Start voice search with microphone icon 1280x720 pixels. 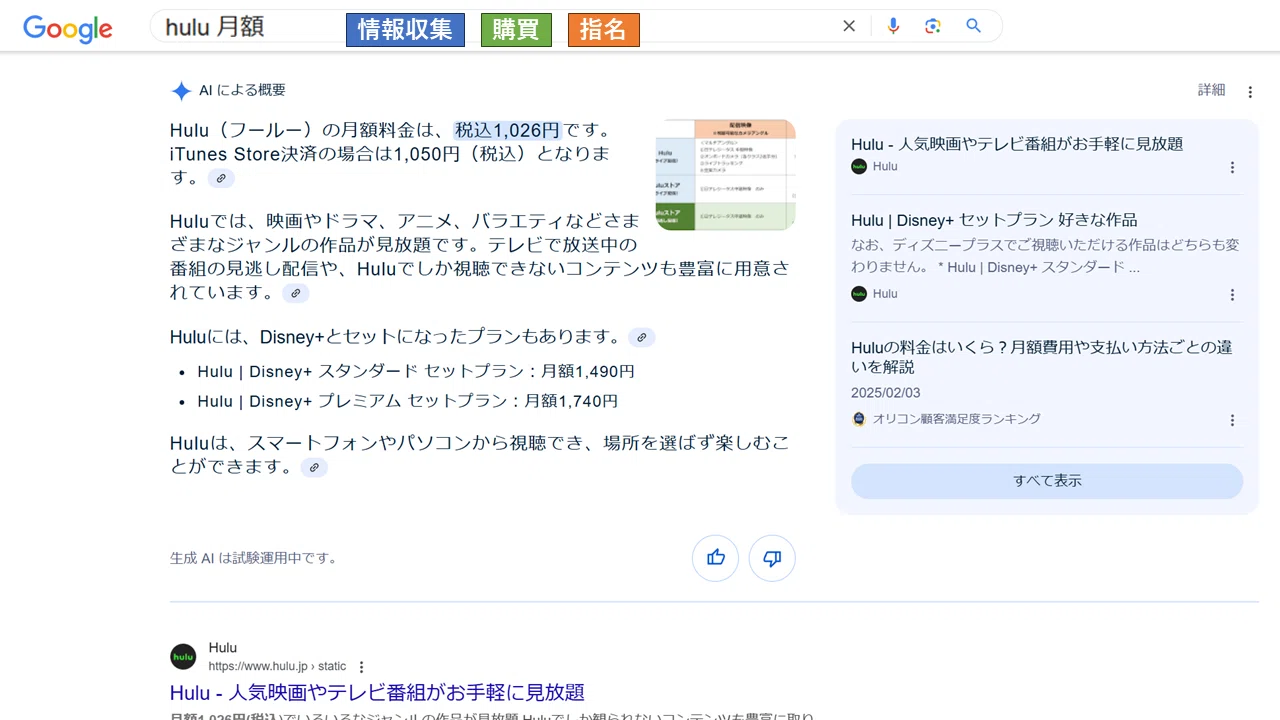(893, 26)
